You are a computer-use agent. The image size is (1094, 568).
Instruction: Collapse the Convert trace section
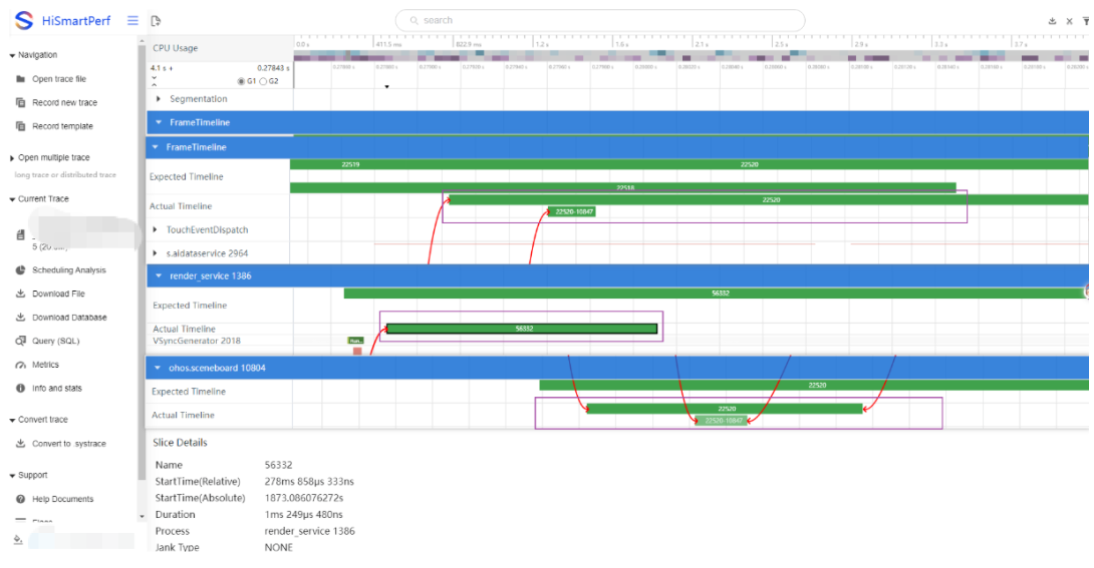point(12,420)
